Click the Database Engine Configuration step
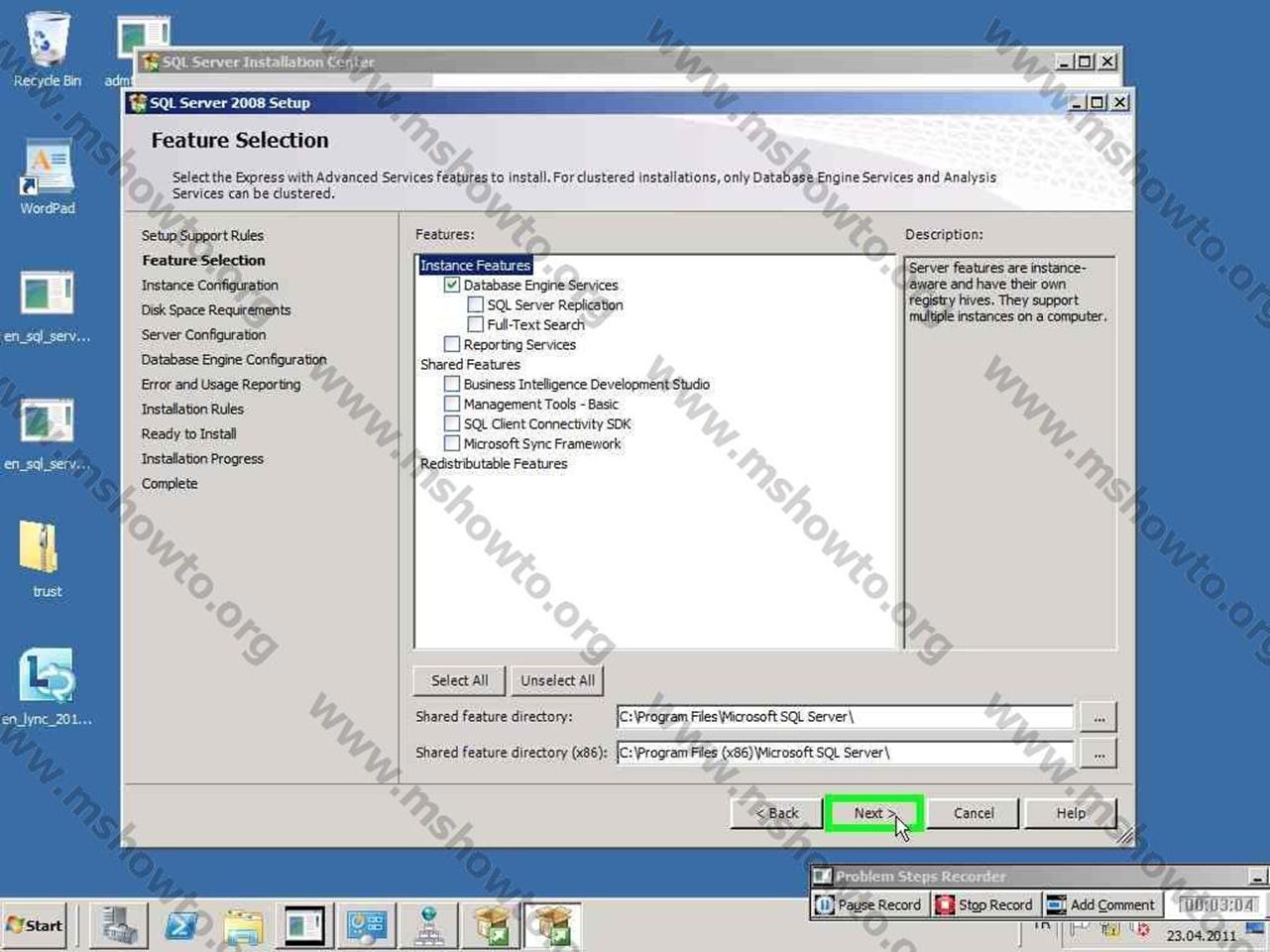Screen dimensions: 1270x952 pyautogui.click(x=234, y=359)
